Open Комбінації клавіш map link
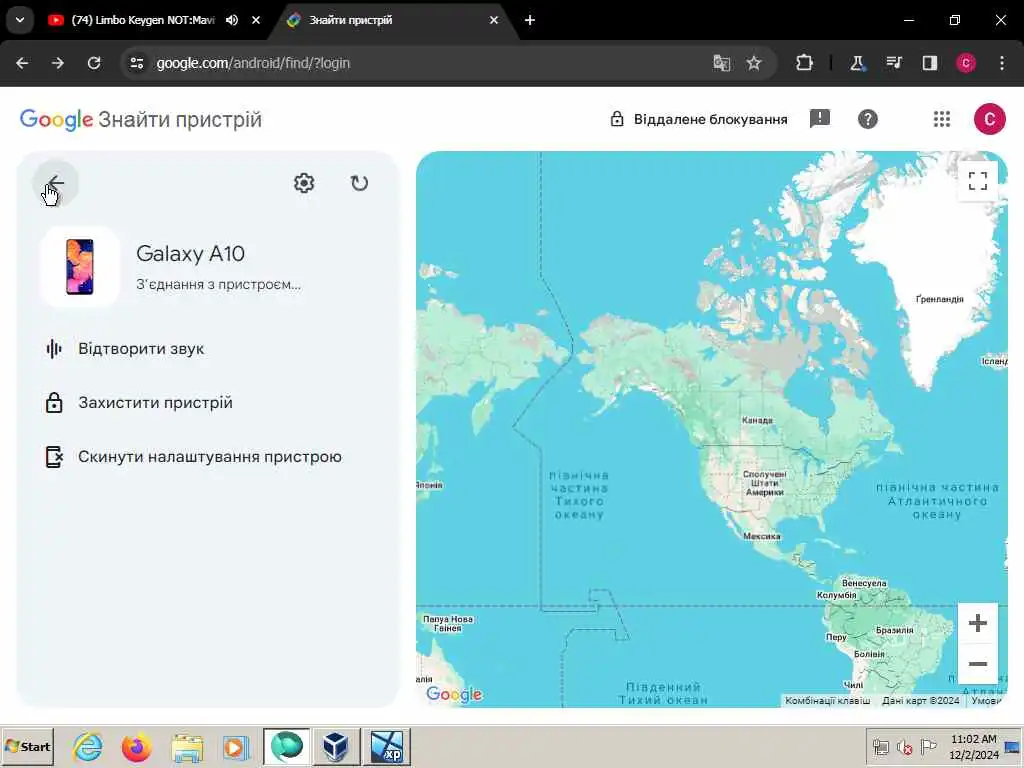 pos(827,701)
